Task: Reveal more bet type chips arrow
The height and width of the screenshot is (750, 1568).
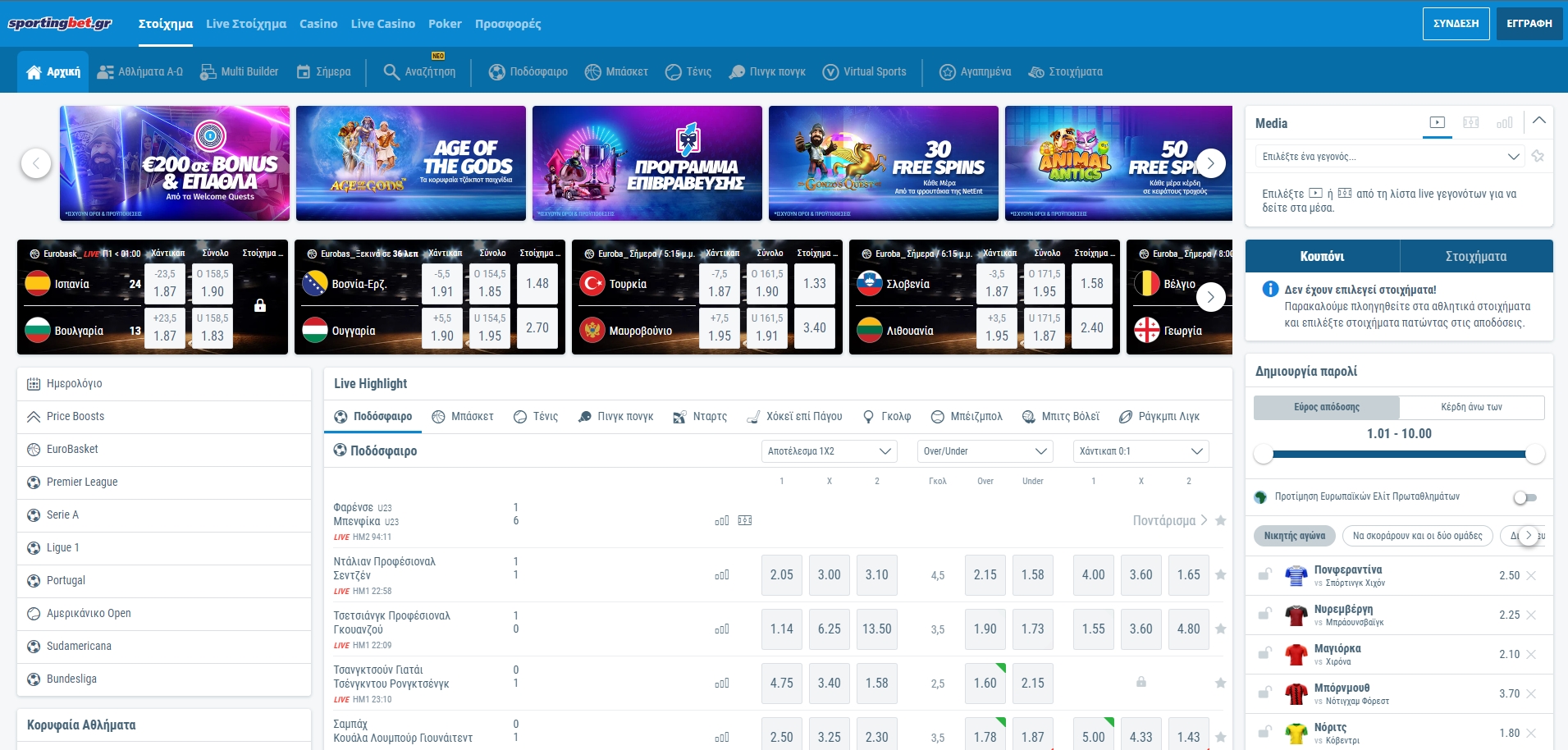Action: 1529,536
